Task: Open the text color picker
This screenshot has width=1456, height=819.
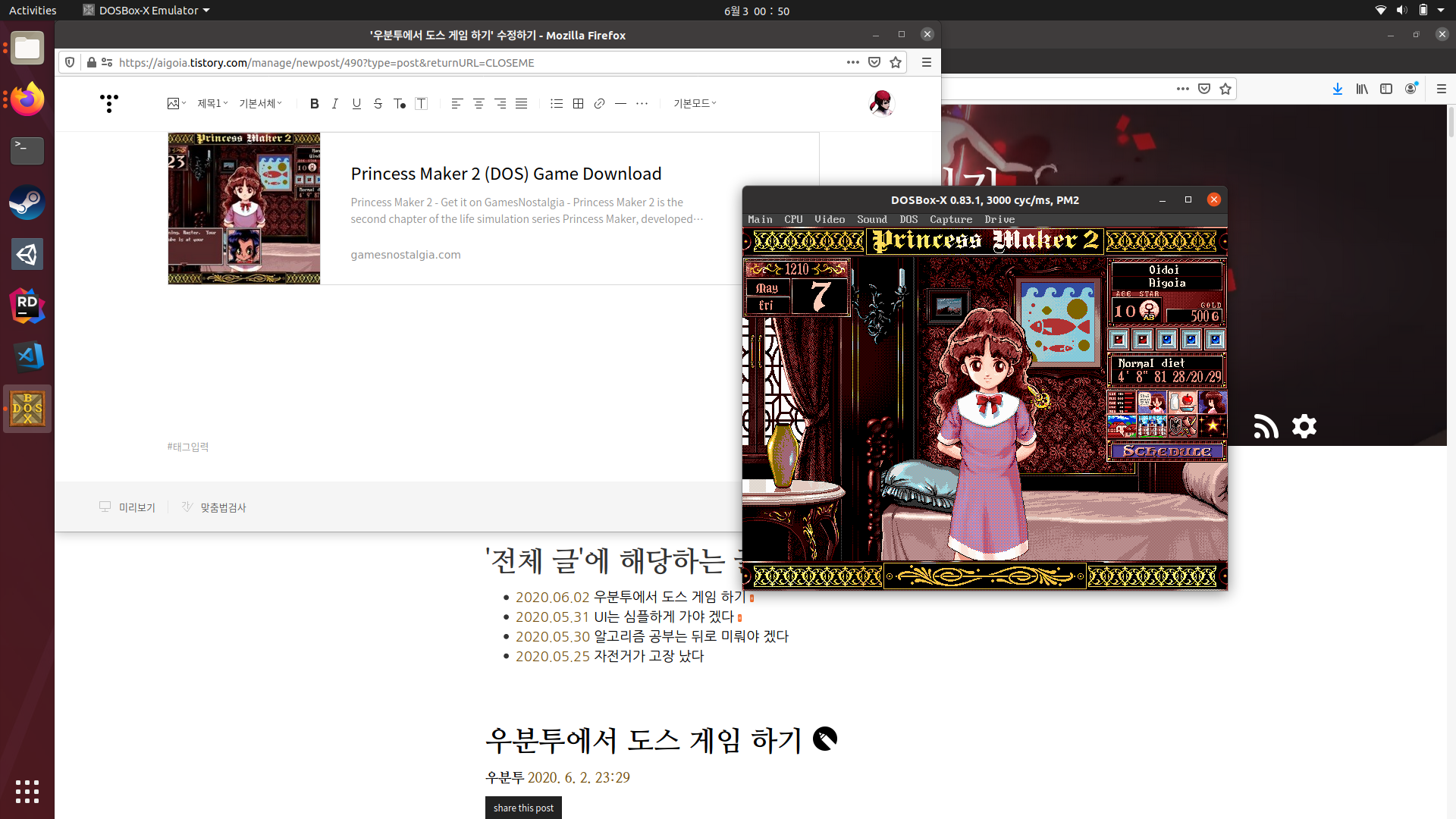Action: 400,104
